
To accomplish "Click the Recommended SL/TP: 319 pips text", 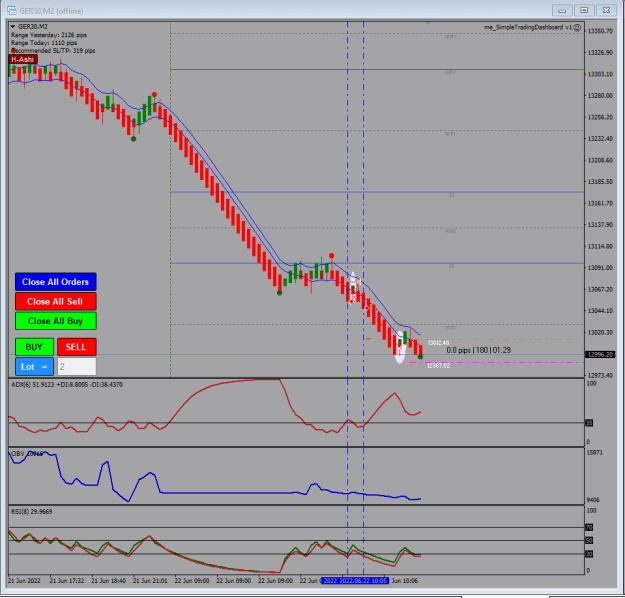I will pyautogui.click(x=53, y=51).
